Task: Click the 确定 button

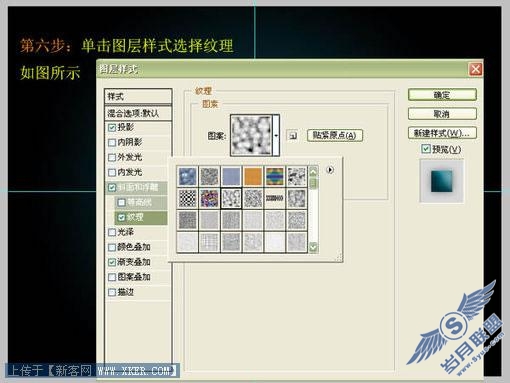Action: click(x=442, y=95)
